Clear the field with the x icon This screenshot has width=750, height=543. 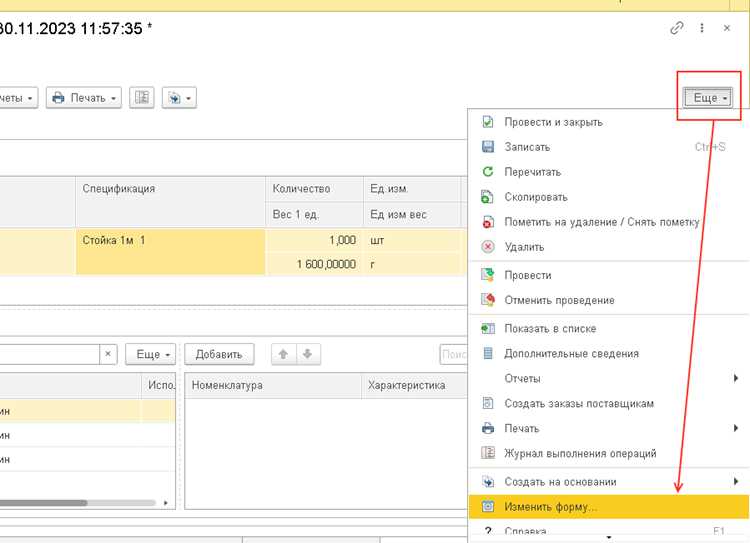[108, 354]
